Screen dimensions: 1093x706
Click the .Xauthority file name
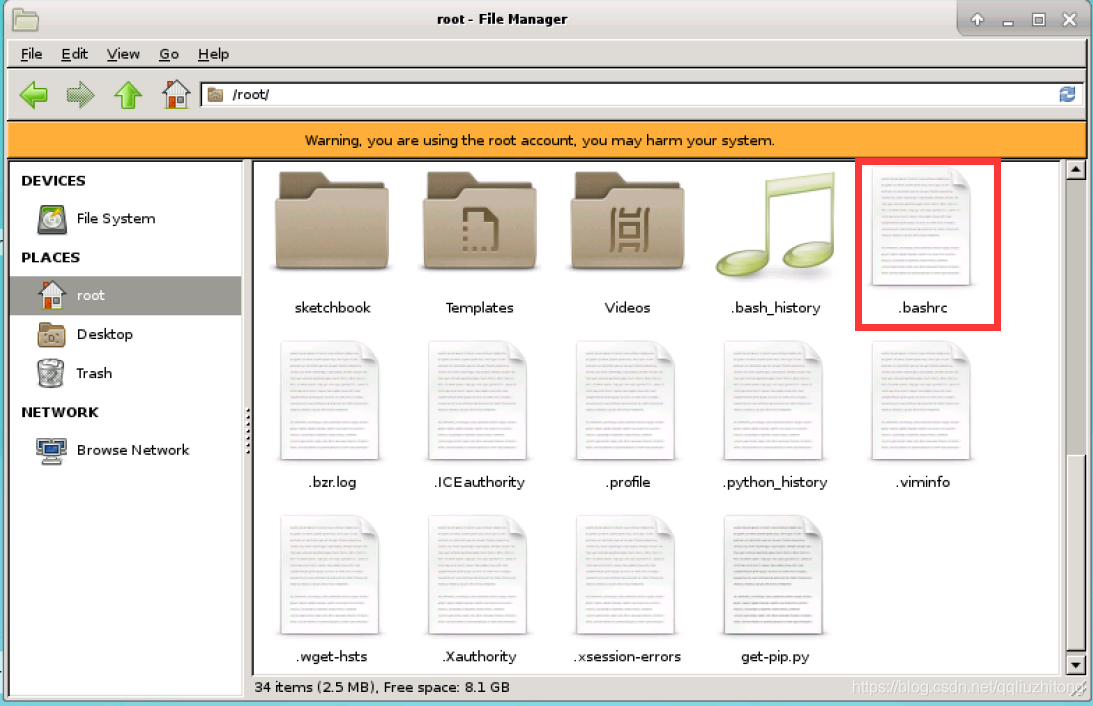pyautogui.click(x=480, y=656)
